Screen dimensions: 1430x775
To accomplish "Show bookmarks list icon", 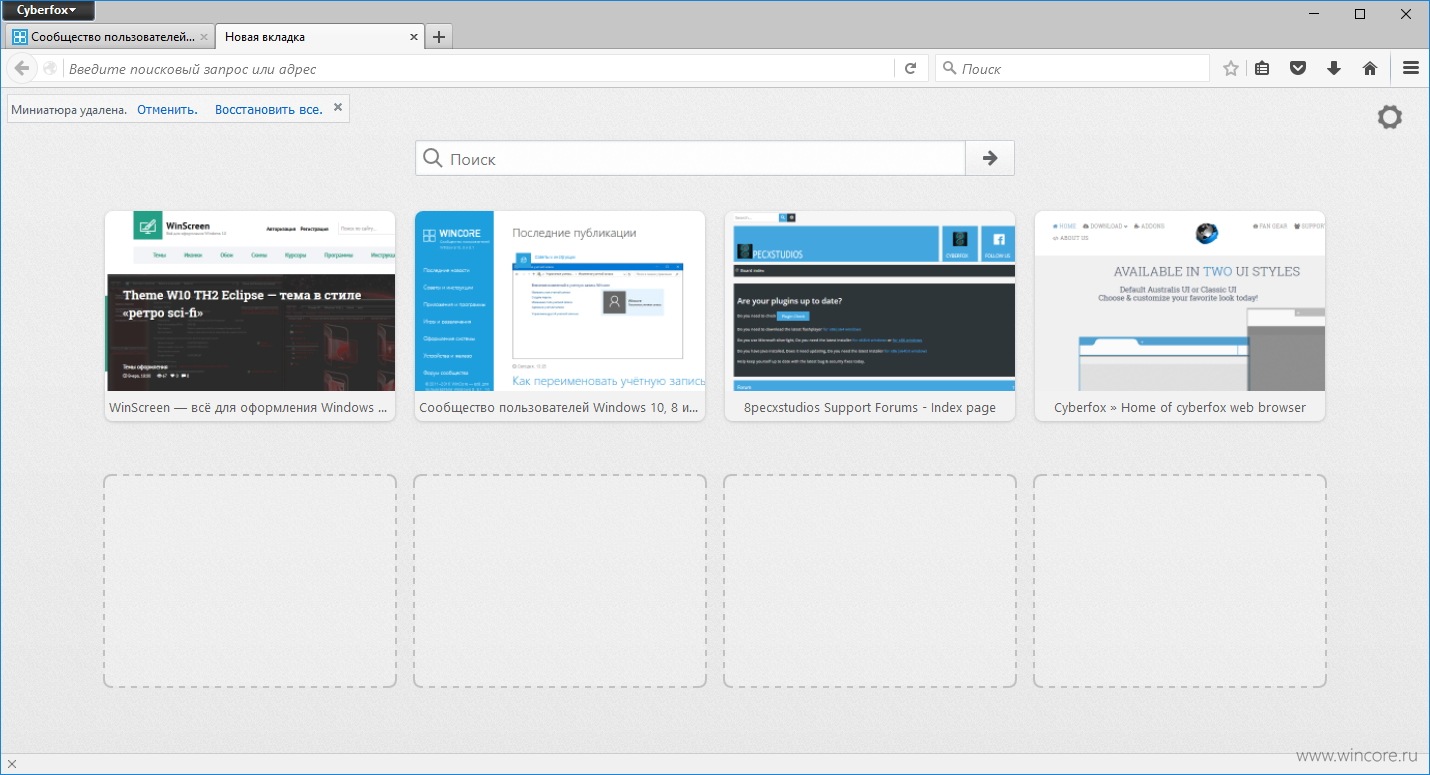I will [1262, 69].
